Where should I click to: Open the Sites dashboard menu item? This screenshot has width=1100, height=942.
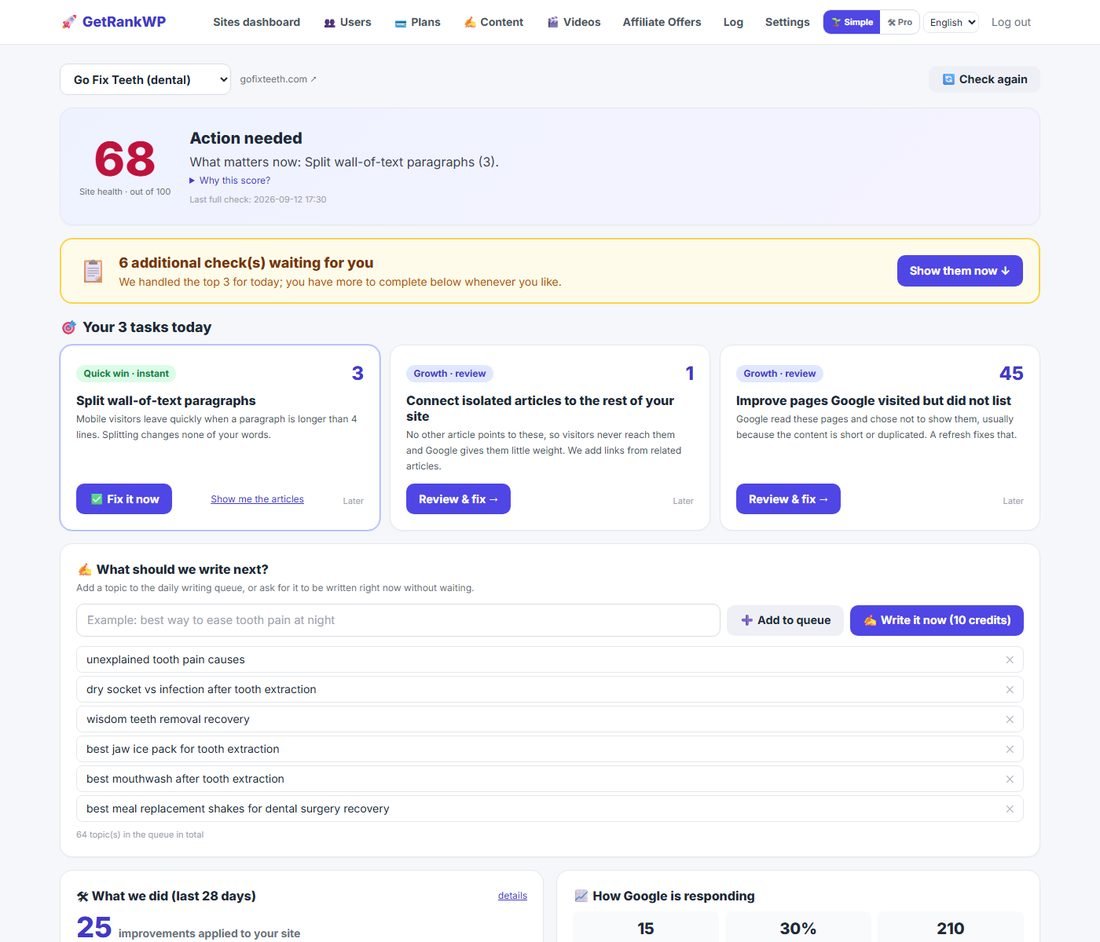[256, 22]
